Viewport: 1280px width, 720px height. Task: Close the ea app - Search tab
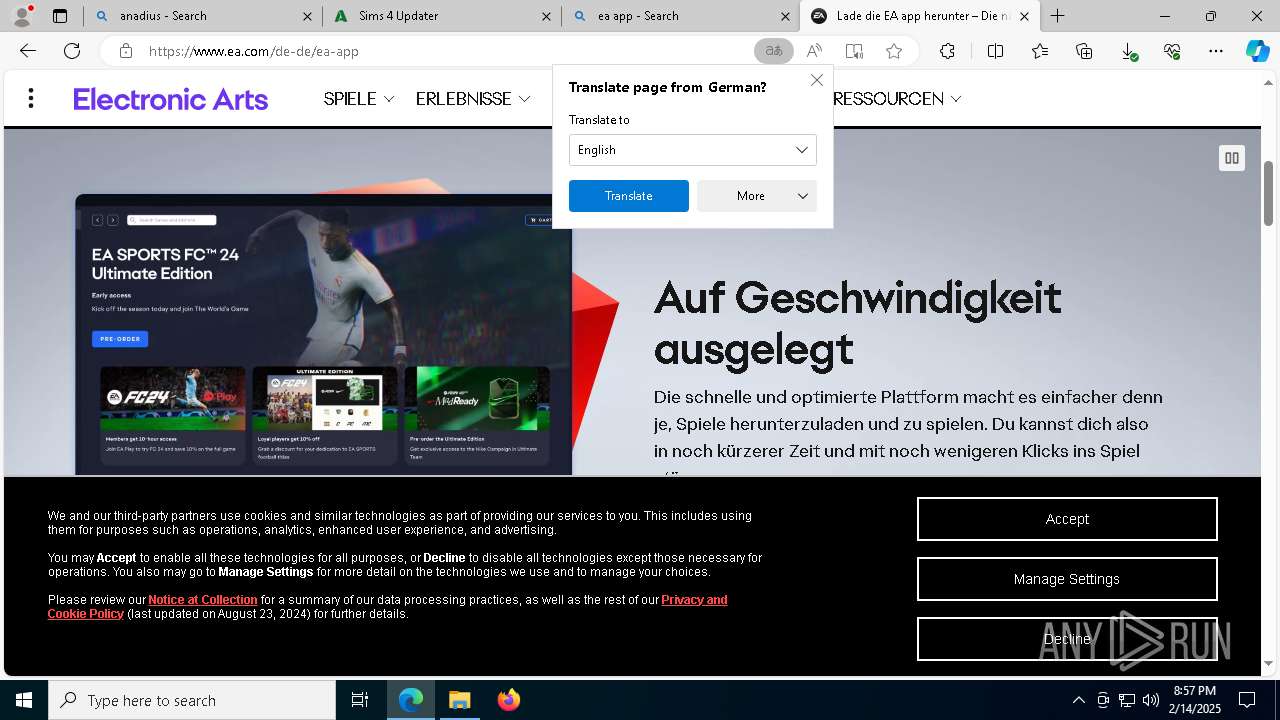(785, 16)
